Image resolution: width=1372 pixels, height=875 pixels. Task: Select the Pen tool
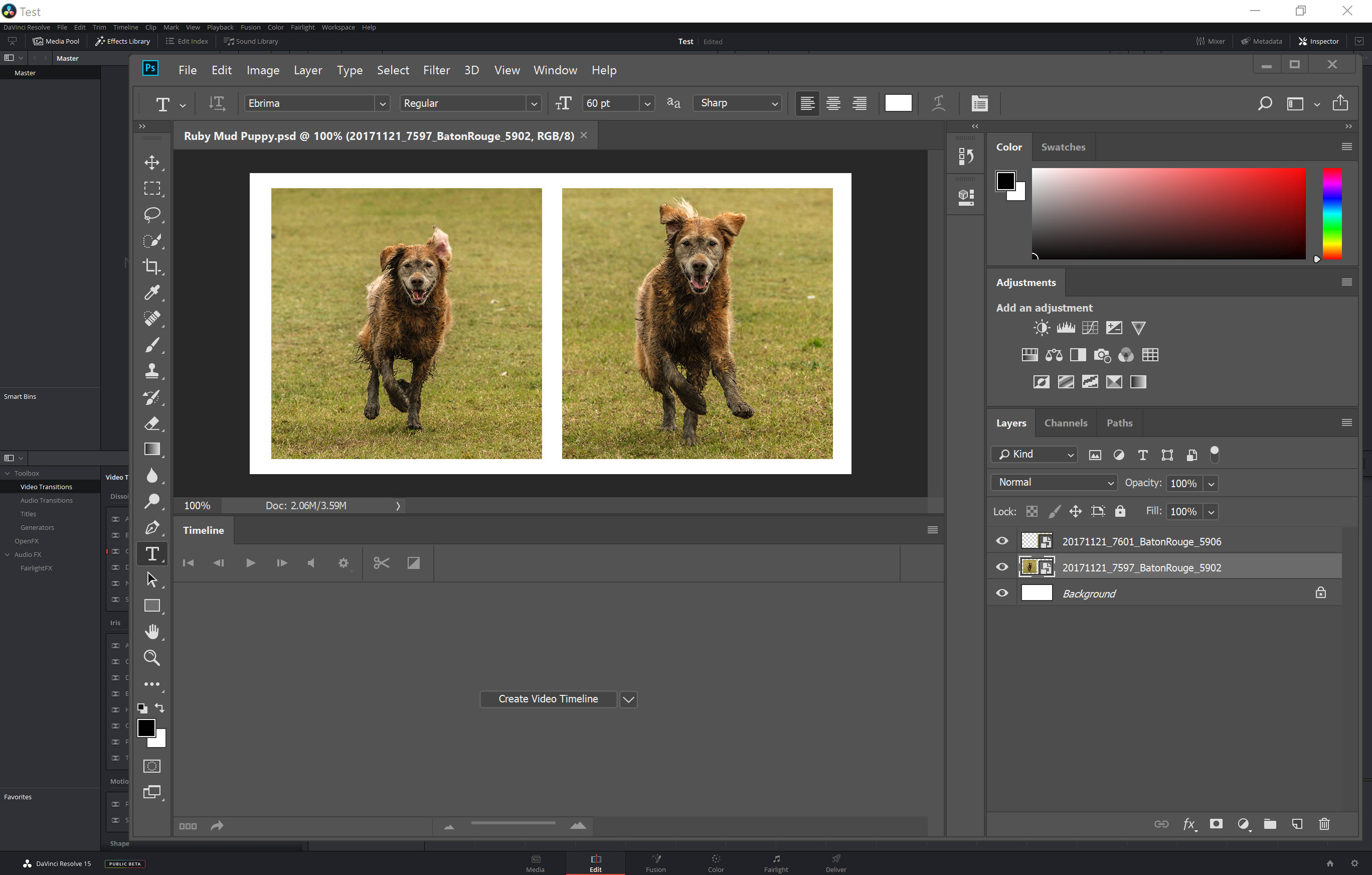(151, 527)
